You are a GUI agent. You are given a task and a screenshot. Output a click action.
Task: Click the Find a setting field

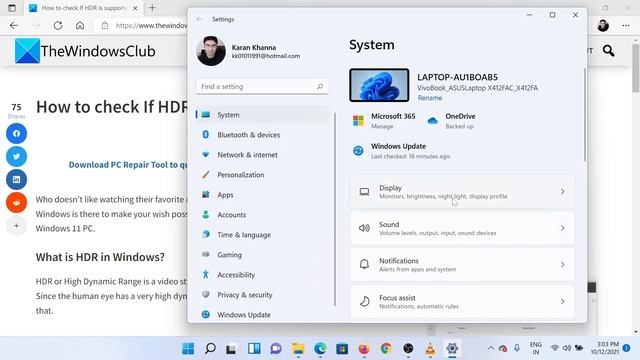point(262,87)
